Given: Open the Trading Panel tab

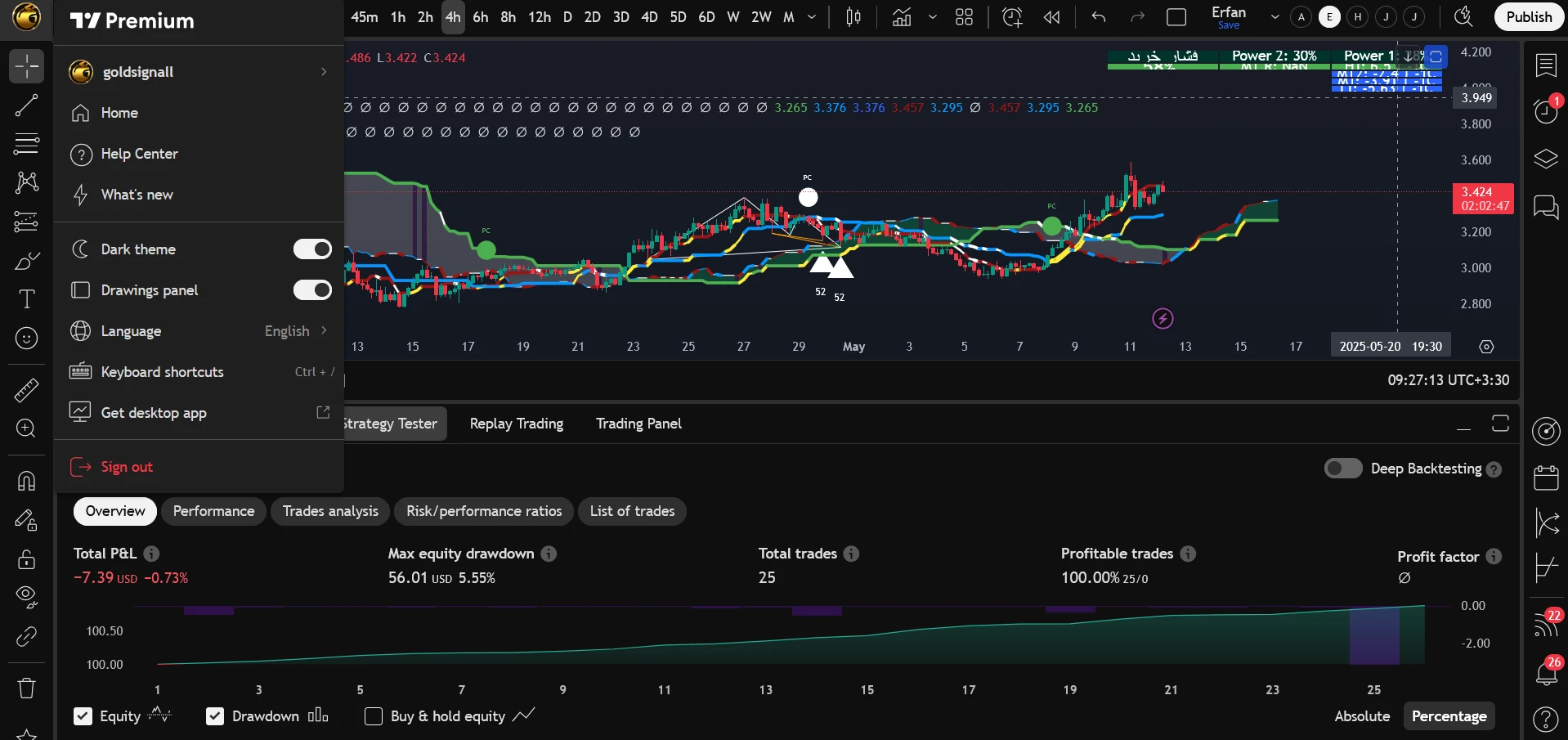Looking at the screenshot, I should click(x=638, y=424).
